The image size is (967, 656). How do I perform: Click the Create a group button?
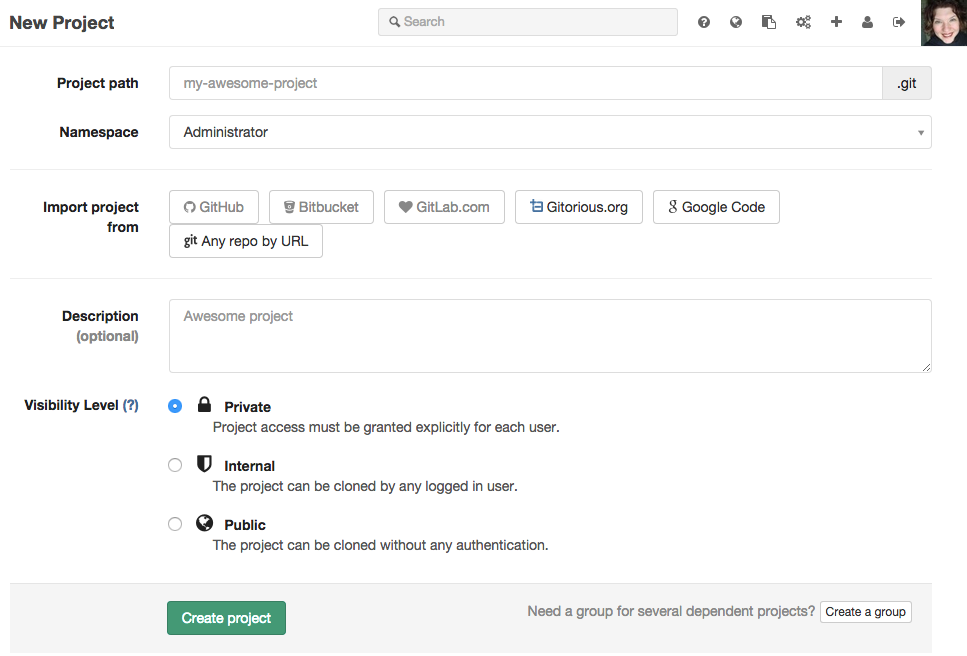tap(865, 611)
